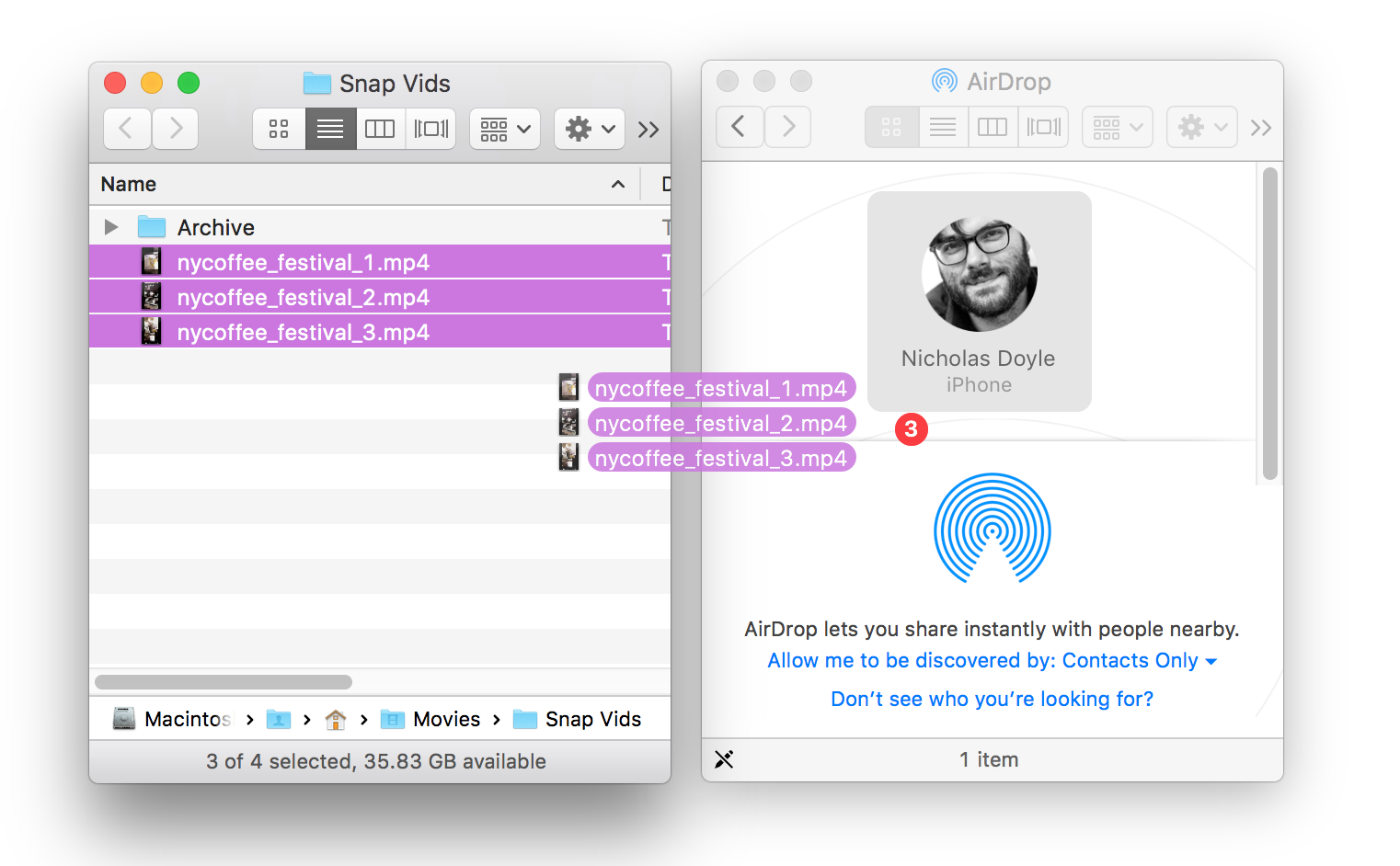Image resolution: width=1400 pixels, height=866 pixels.
Task: Select the Archive folder row
Action: click(380, 227)
